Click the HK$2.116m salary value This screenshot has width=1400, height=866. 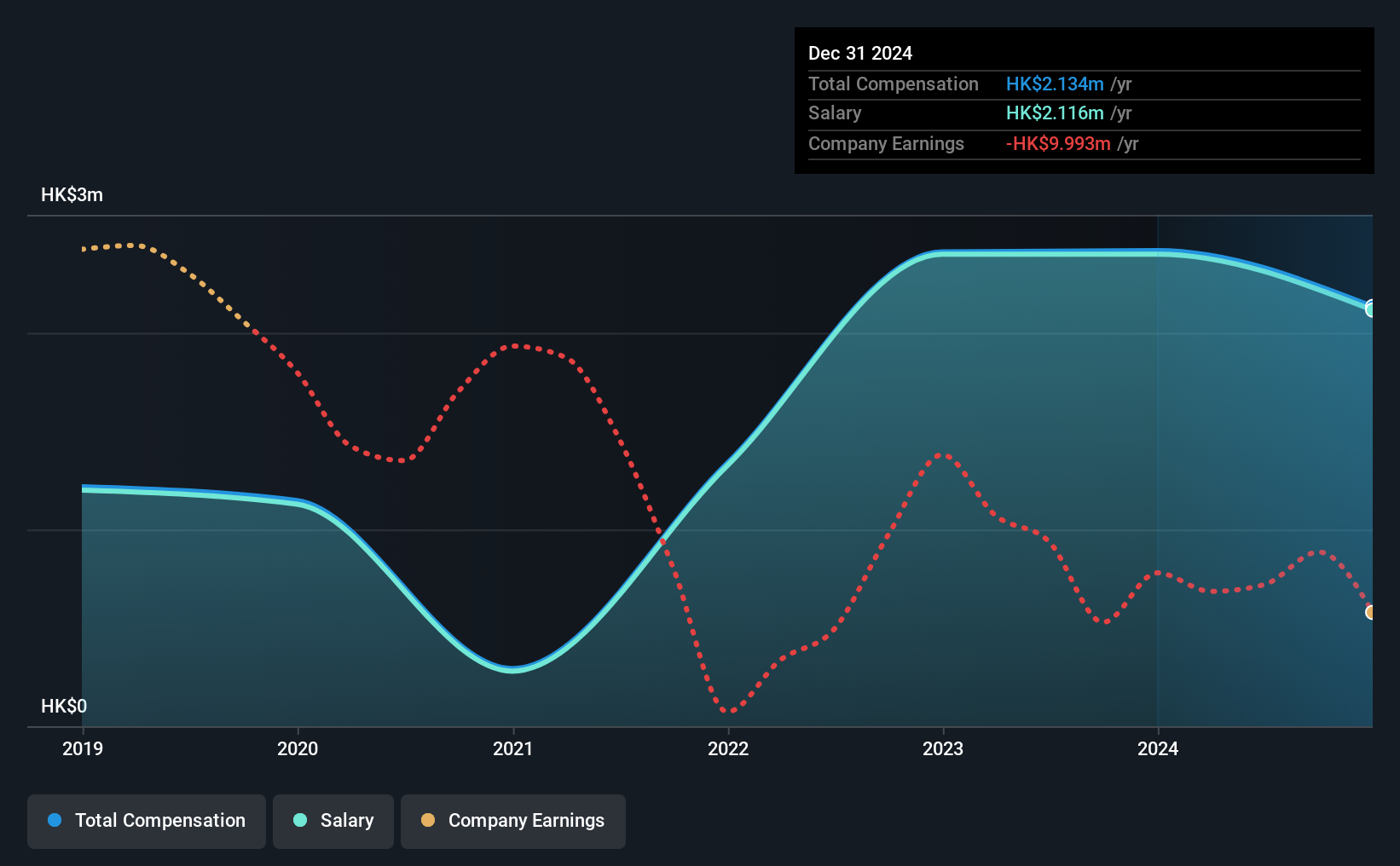1055,113
